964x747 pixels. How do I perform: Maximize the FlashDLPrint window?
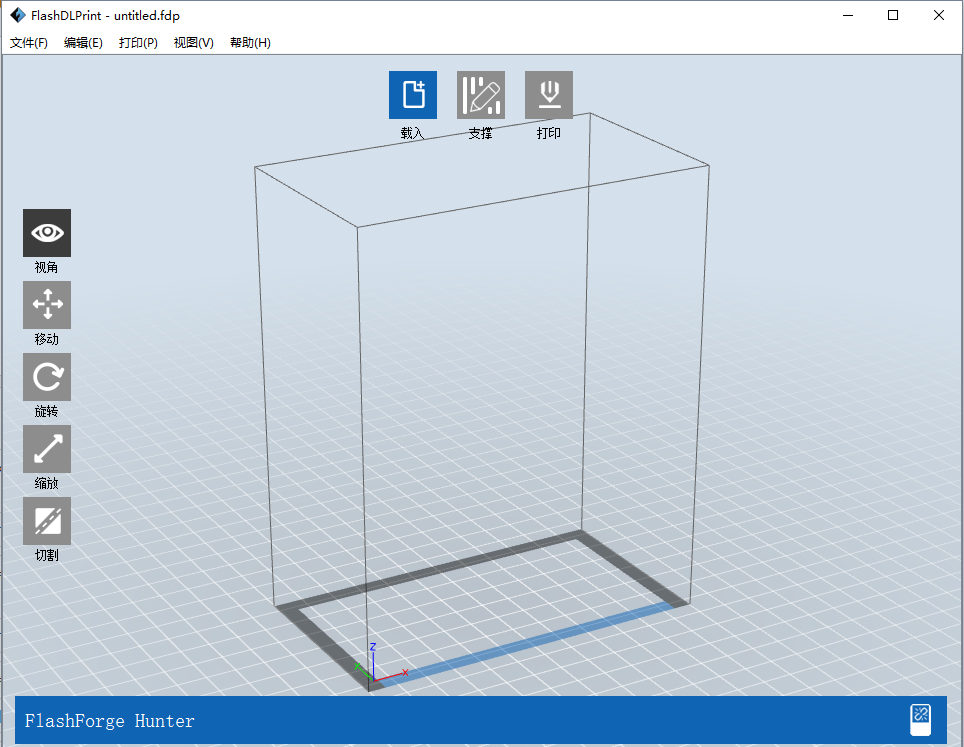click(x=893, y=15)
